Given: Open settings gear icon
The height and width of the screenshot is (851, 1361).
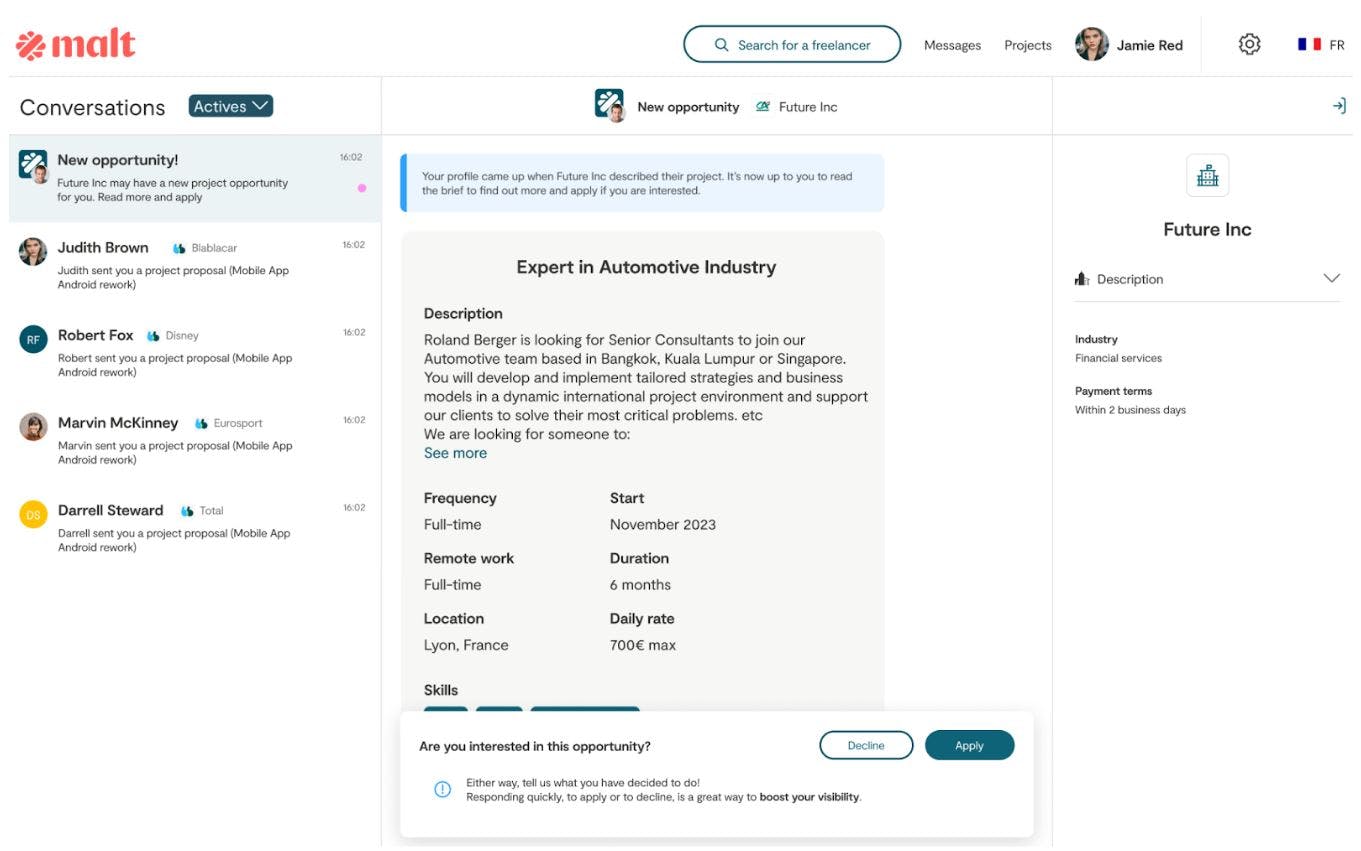Looking at the screenshot, I should click(1249, 45).
